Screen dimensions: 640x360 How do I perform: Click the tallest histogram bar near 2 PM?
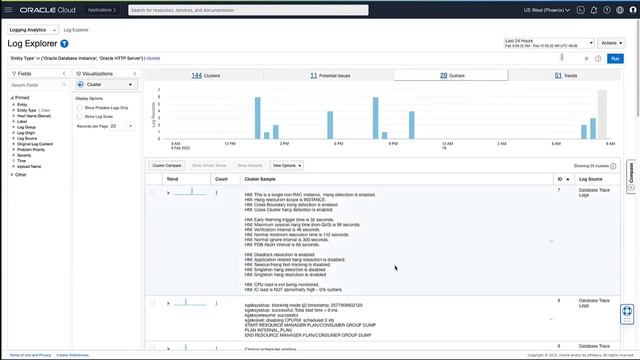pos(258,118)
